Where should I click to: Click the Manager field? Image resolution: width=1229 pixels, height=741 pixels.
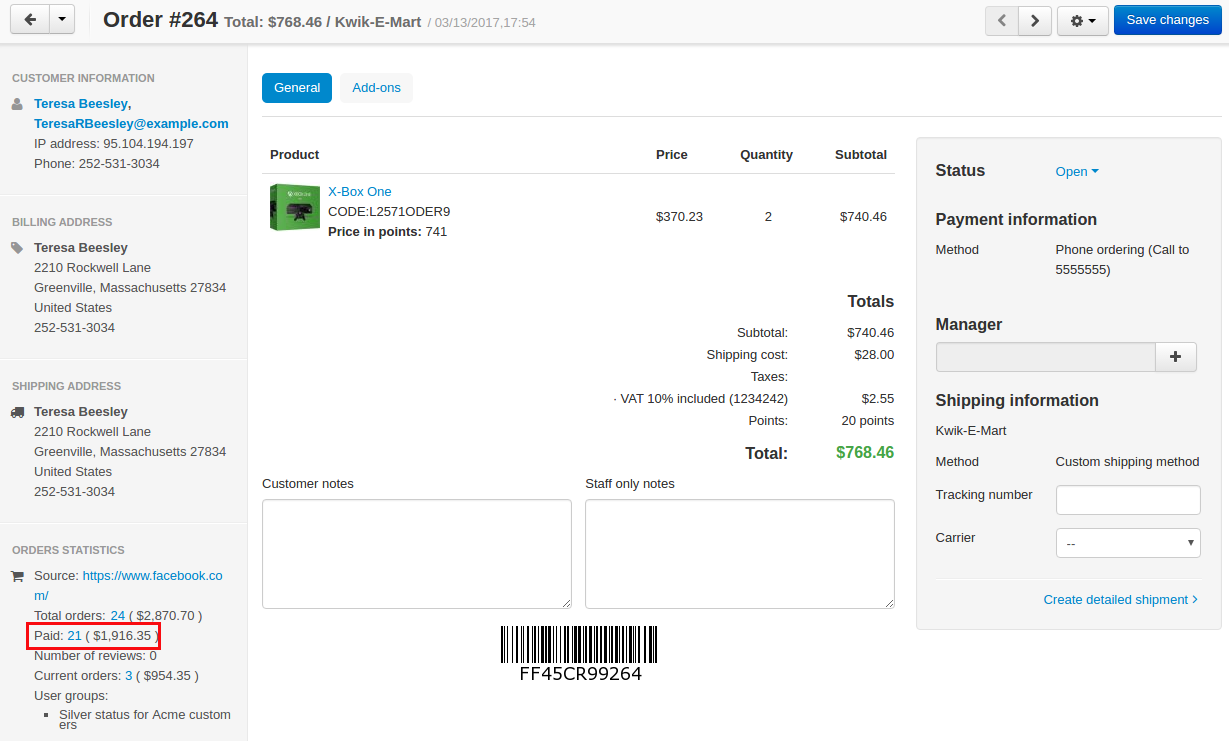tap(1046, 357)
